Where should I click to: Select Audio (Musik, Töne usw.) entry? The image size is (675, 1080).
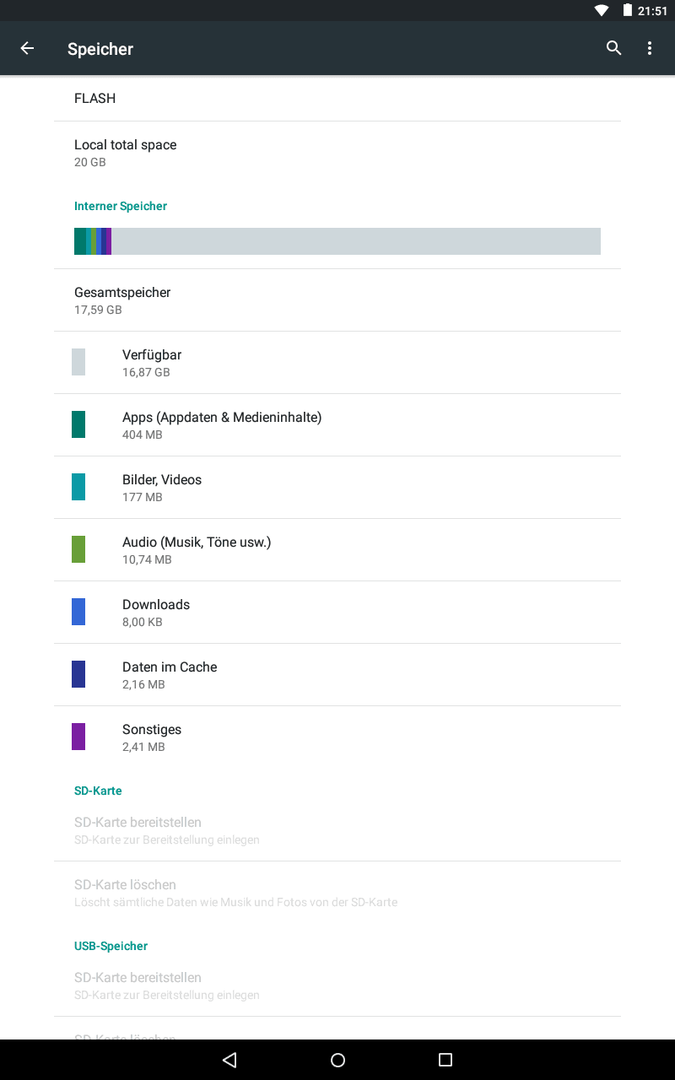click(338, 550)
